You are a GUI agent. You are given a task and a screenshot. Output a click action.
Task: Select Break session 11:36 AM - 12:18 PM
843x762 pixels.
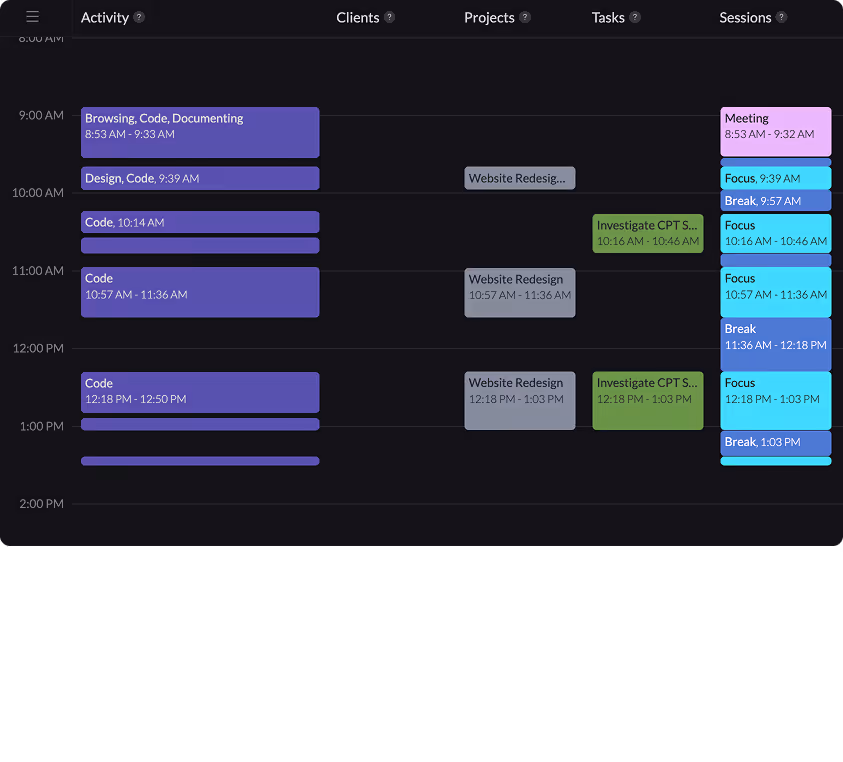(776, 344)
